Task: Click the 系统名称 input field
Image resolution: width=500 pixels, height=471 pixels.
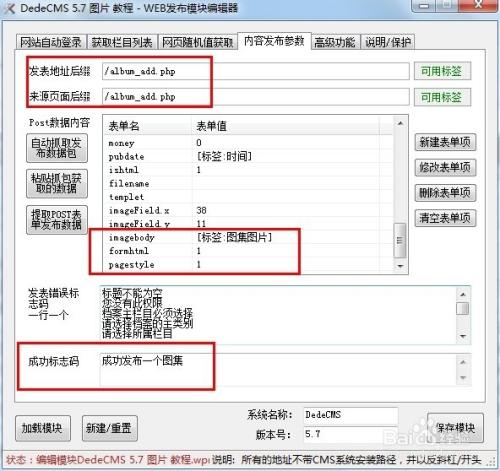Action: [x=351, y=415]
